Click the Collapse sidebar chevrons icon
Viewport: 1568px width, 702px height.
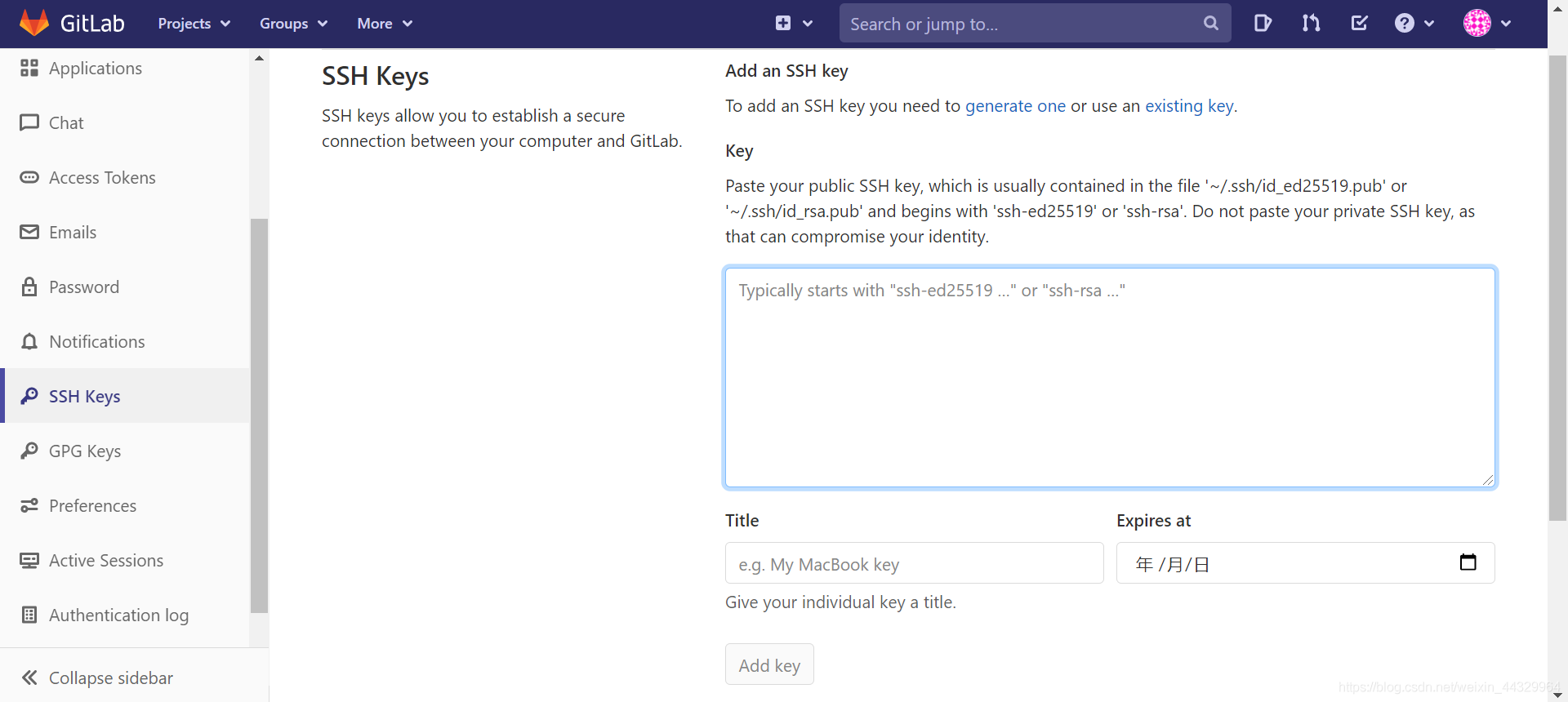29,678
